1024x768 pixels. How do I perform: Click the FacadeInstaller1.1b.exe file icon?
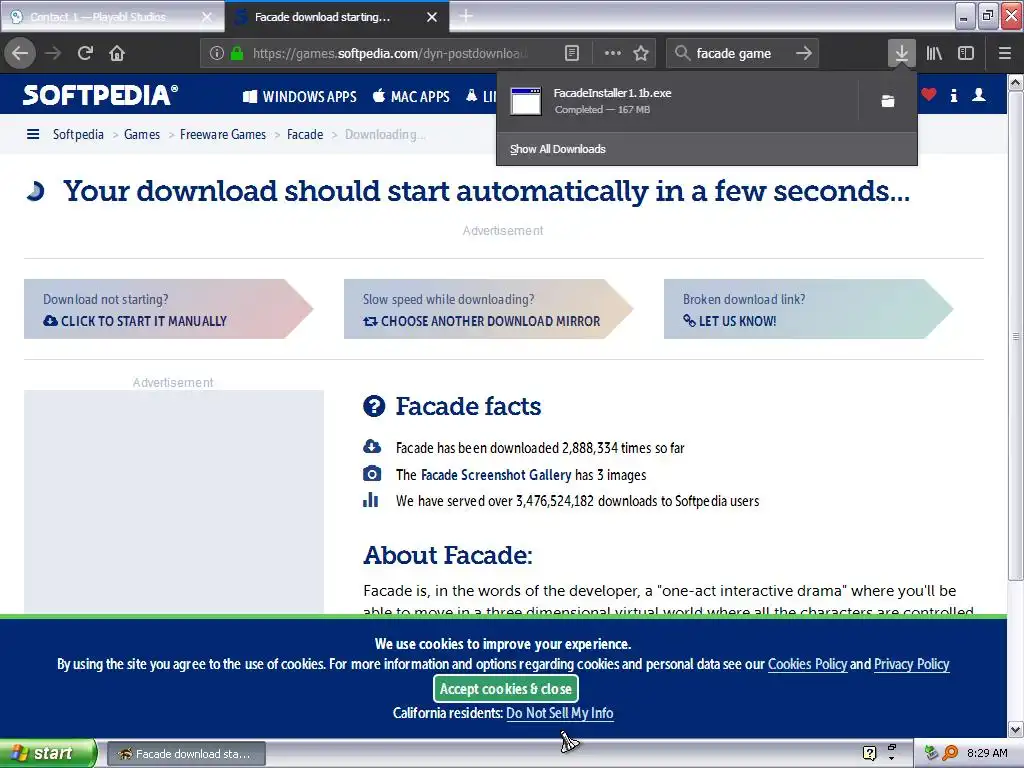(526, 101)
